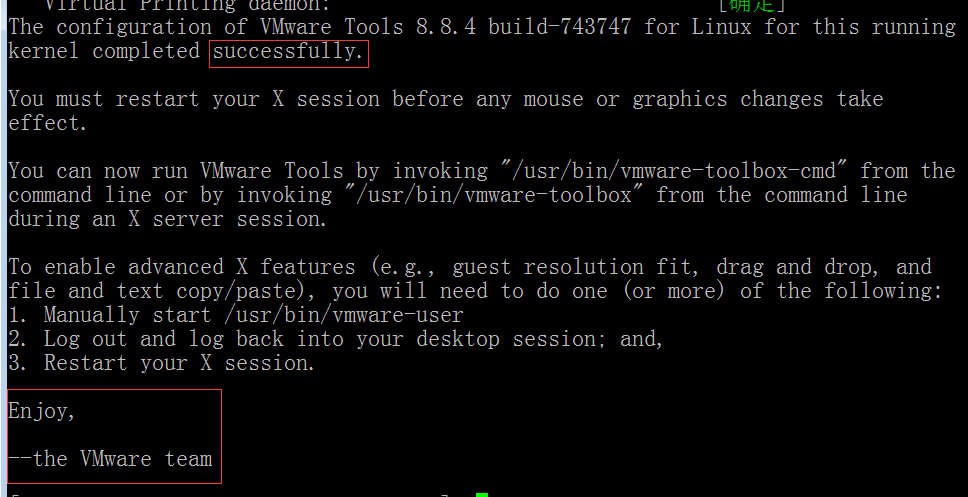Click "during an X server session." line
Image resolution: width=968 pixels, height=497 pixels.
coord(168,219)
